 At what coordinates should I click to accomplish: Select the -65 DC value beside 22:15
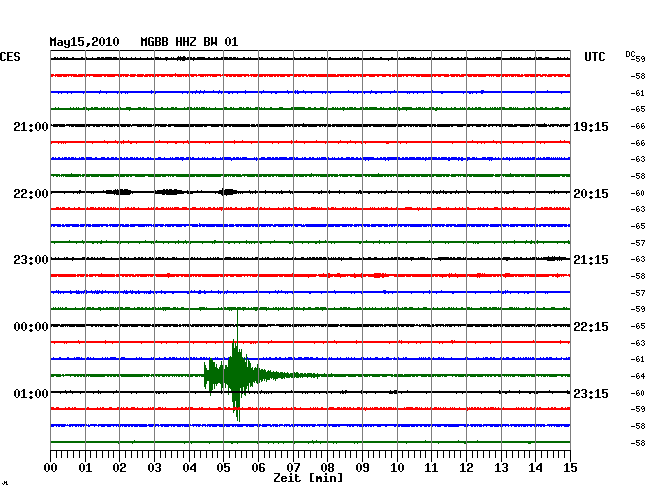click(x=638, y=326)
